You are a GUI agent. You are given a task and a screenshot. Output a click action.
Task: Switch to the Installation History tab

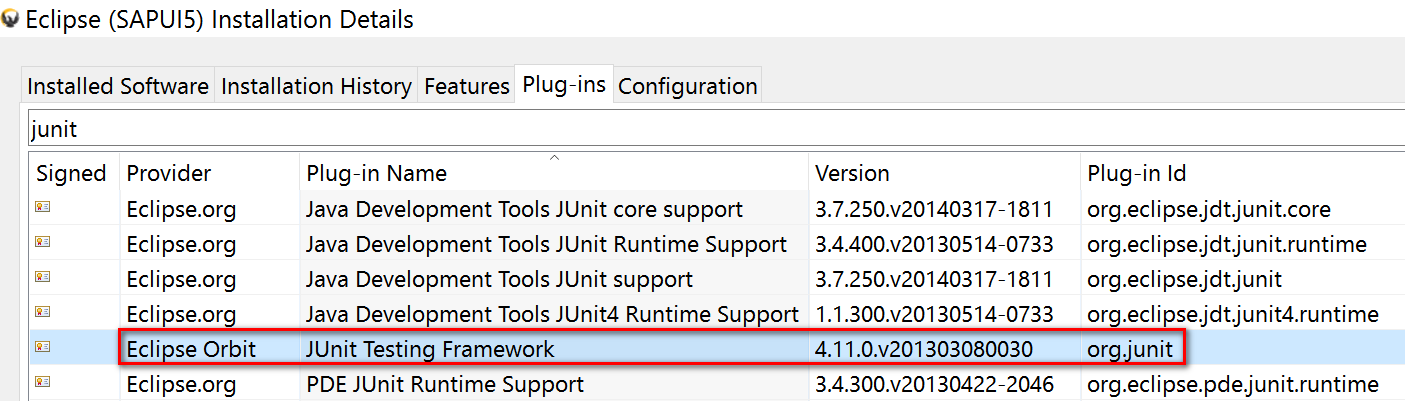click(316, 86)
